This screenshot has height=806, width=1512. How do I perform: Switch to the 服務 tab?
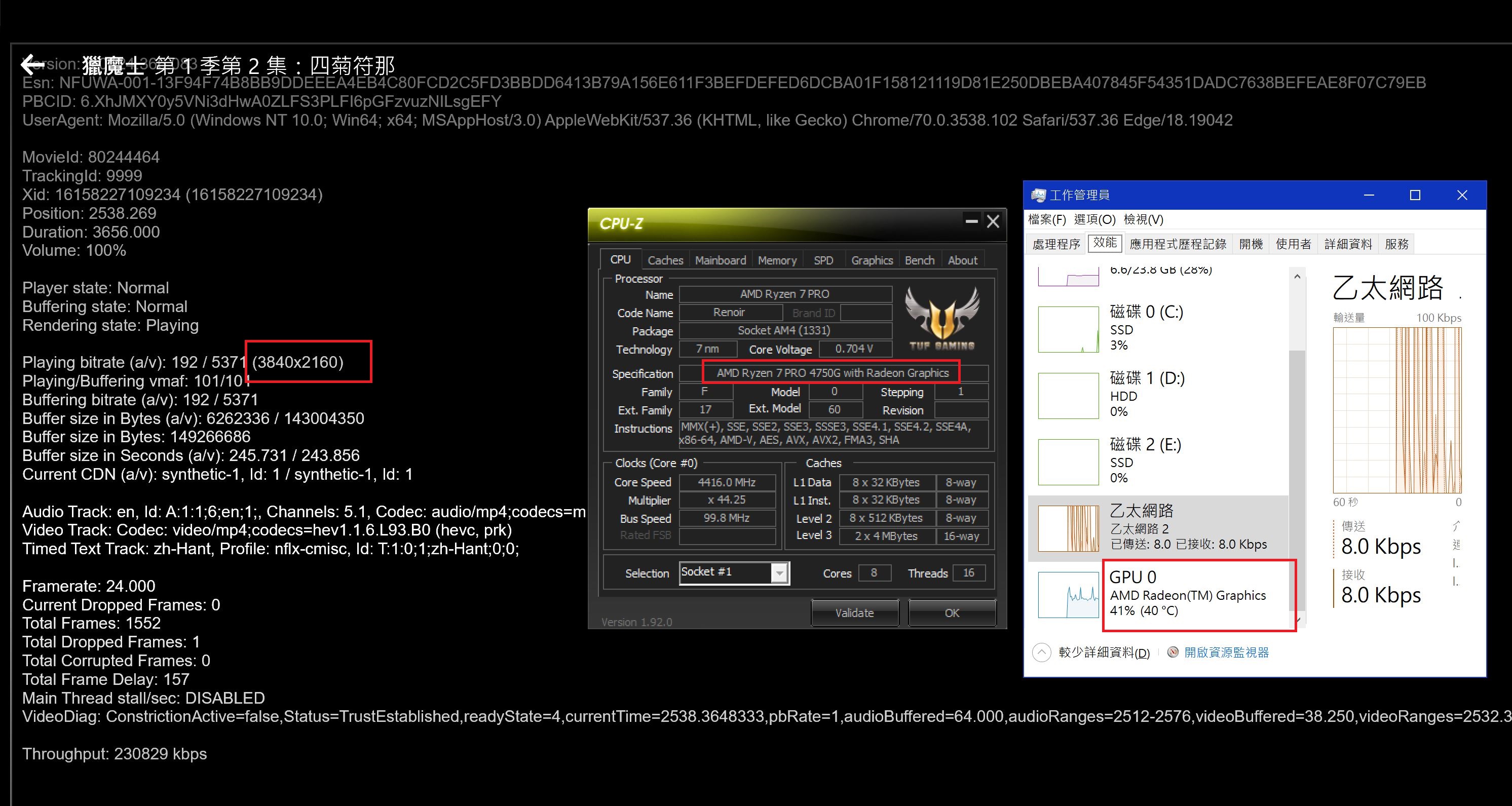click(x=1396, y=244)
